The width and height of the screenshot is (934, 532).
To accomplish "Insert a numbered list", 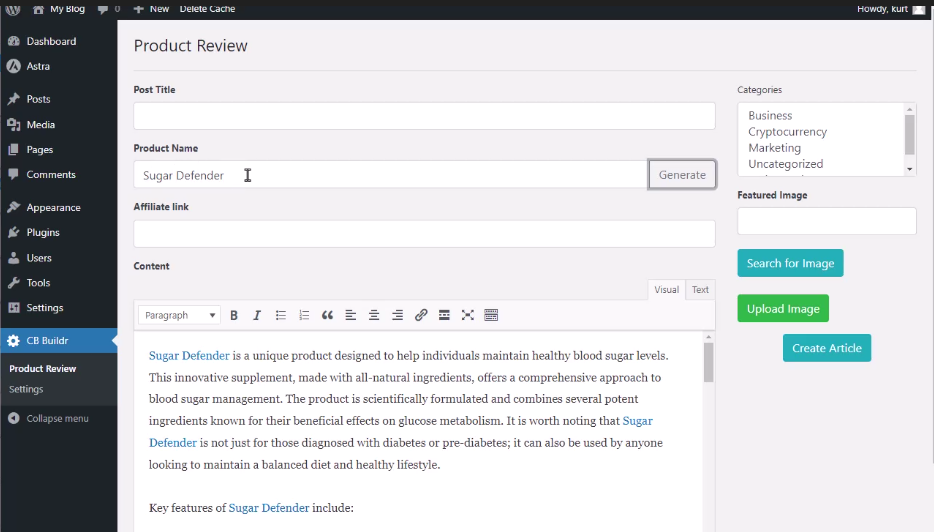I will (x=304, y=315).
